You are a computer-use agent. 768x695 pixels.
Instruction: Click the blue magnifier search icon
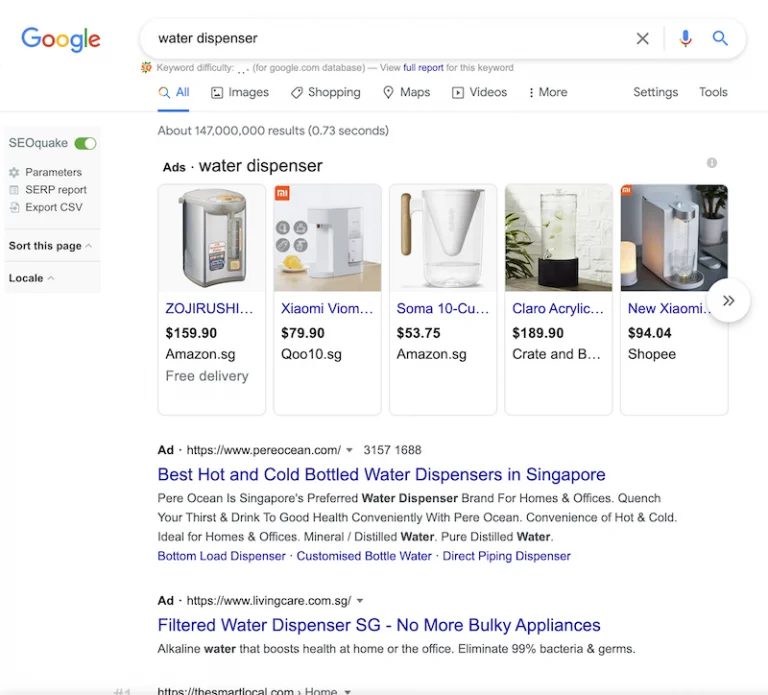click(720, 39)
